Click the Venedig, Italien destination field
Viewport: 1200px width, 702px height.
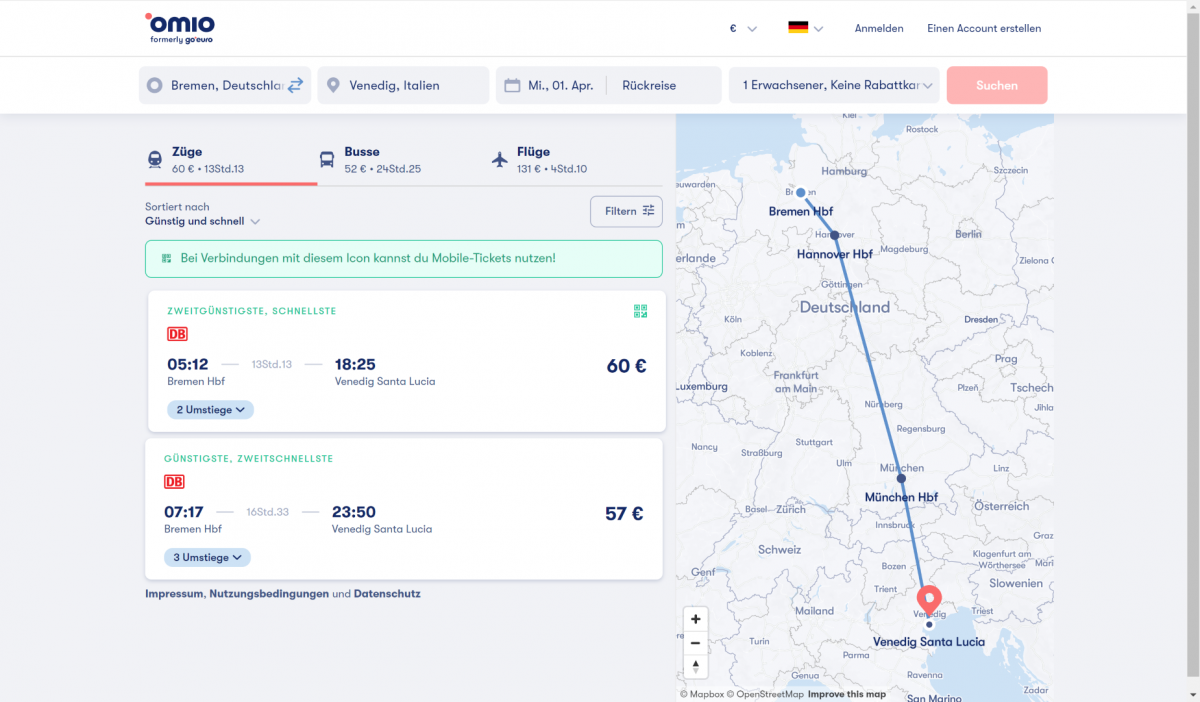pos(403,85)
